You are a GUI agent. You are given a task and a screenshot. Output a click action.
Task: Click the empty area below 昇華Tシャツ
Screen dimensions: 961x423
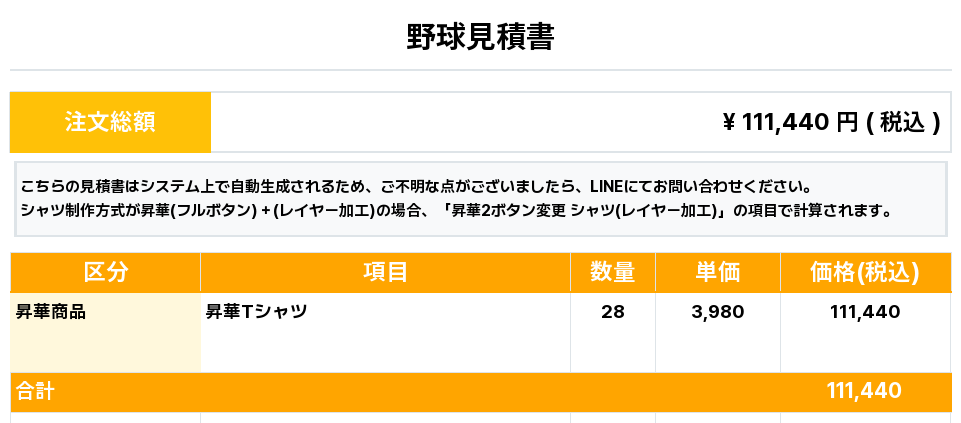[385, 348]
